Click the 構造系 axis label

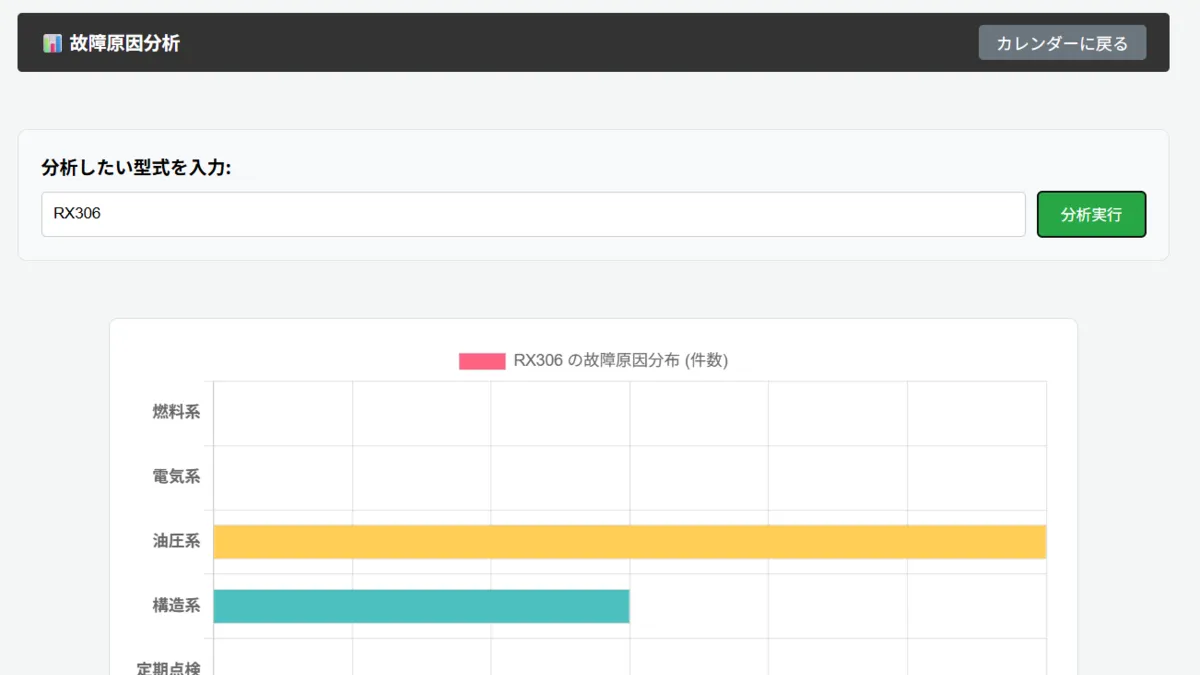click(x=176, y=605)
